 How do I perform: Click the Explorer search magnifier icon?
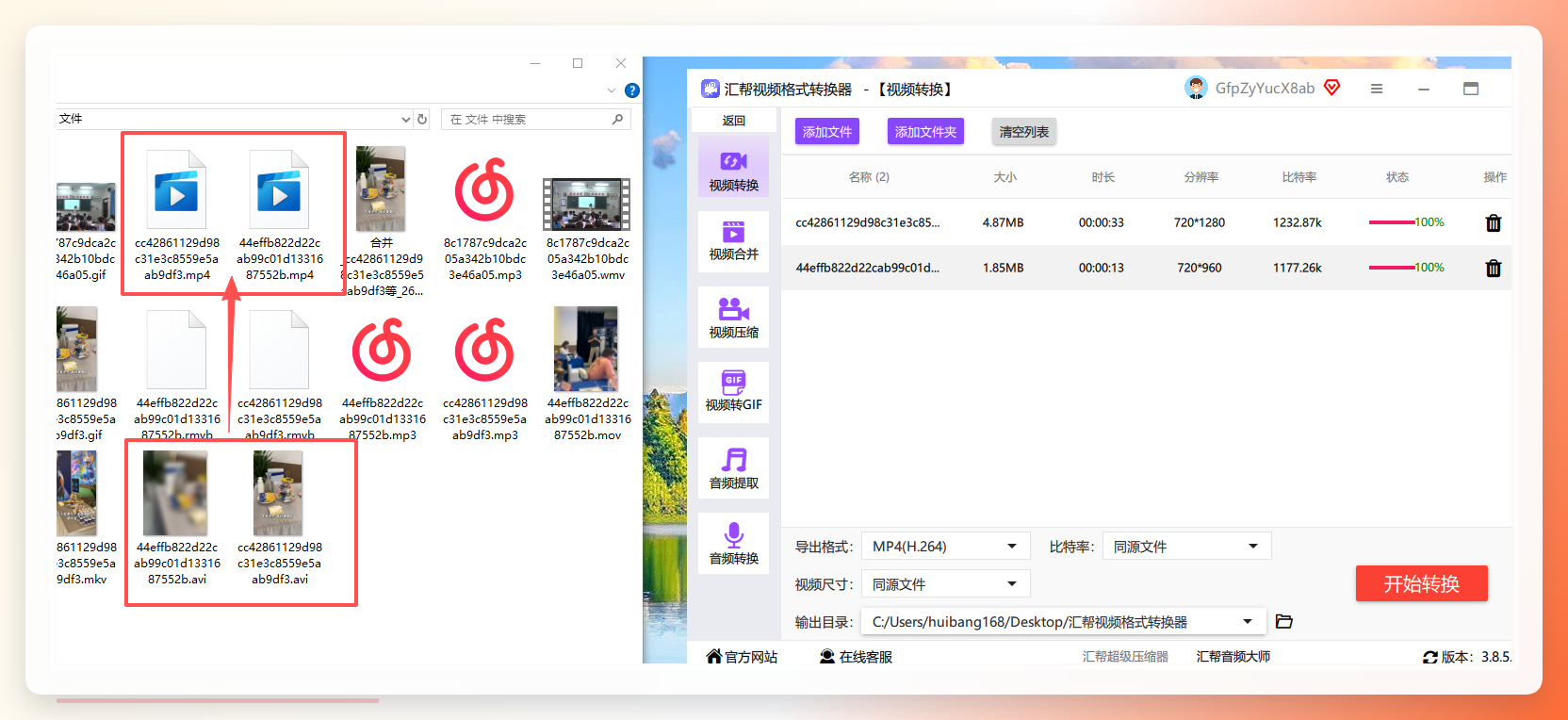(617, 119)
